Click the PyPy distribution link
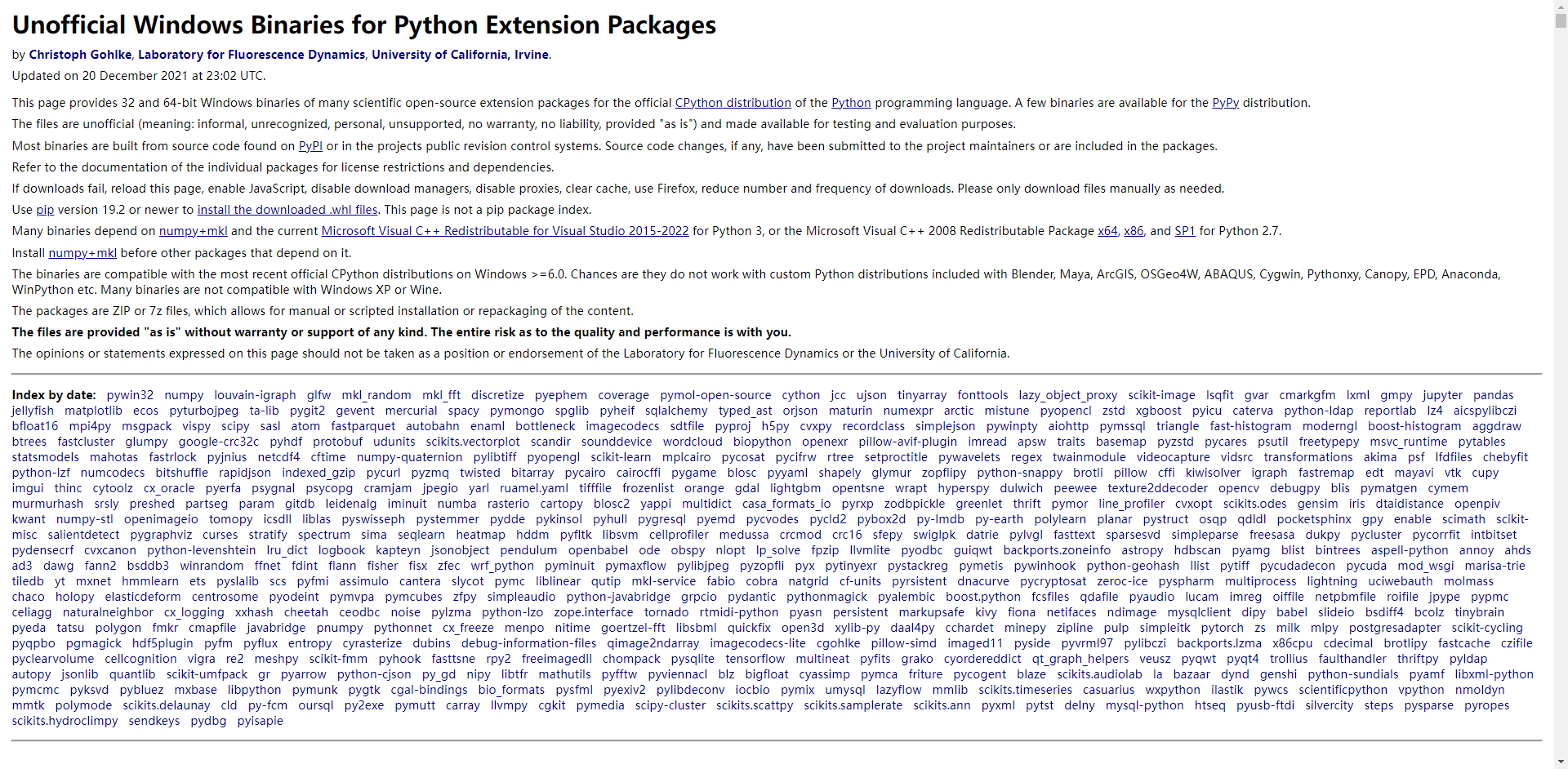This screenshot has width=1568, height=769. tap(1225, 103)
